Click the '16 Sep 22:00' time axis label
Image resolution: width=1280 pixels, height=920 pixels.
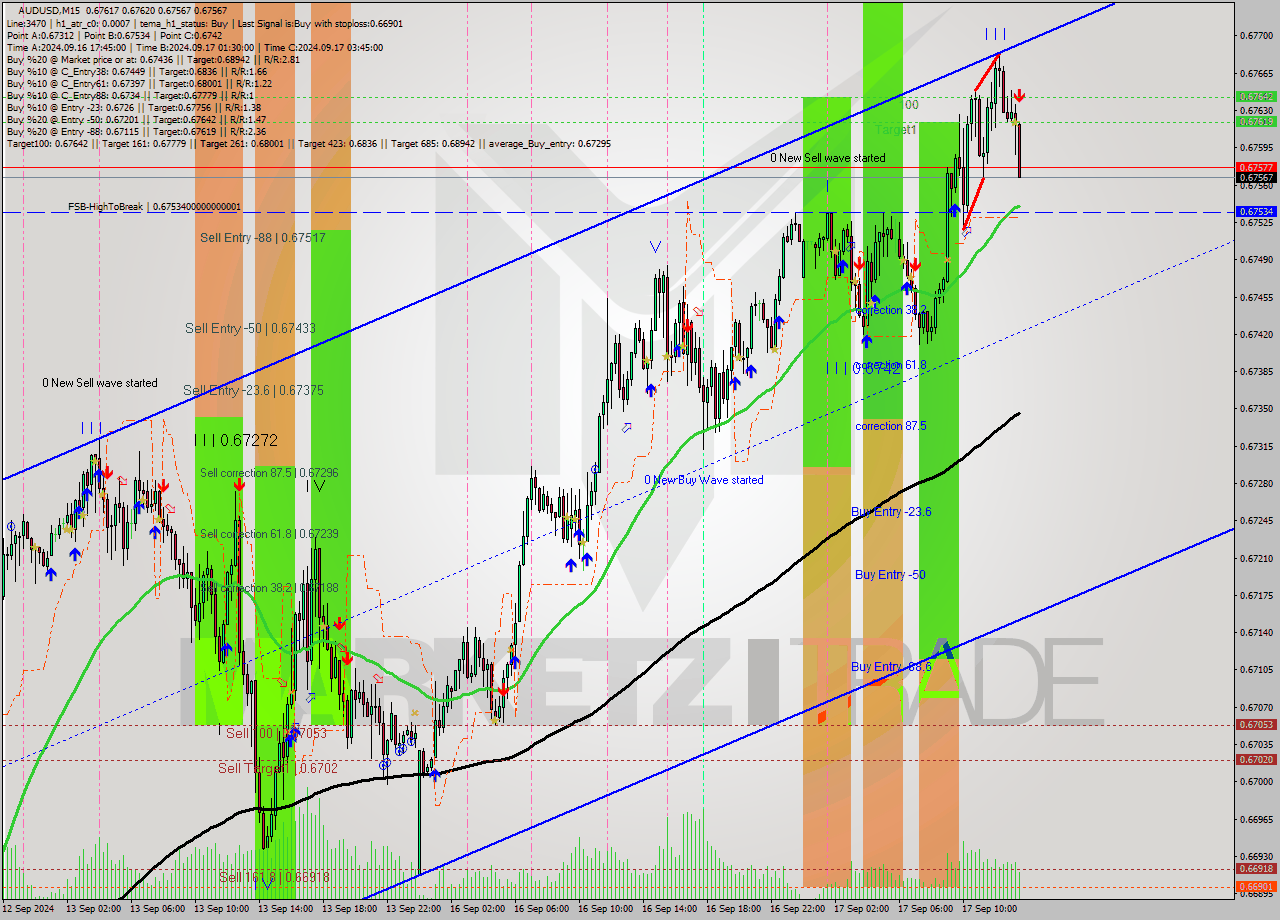pyautogui.click(x=798, y=910)
